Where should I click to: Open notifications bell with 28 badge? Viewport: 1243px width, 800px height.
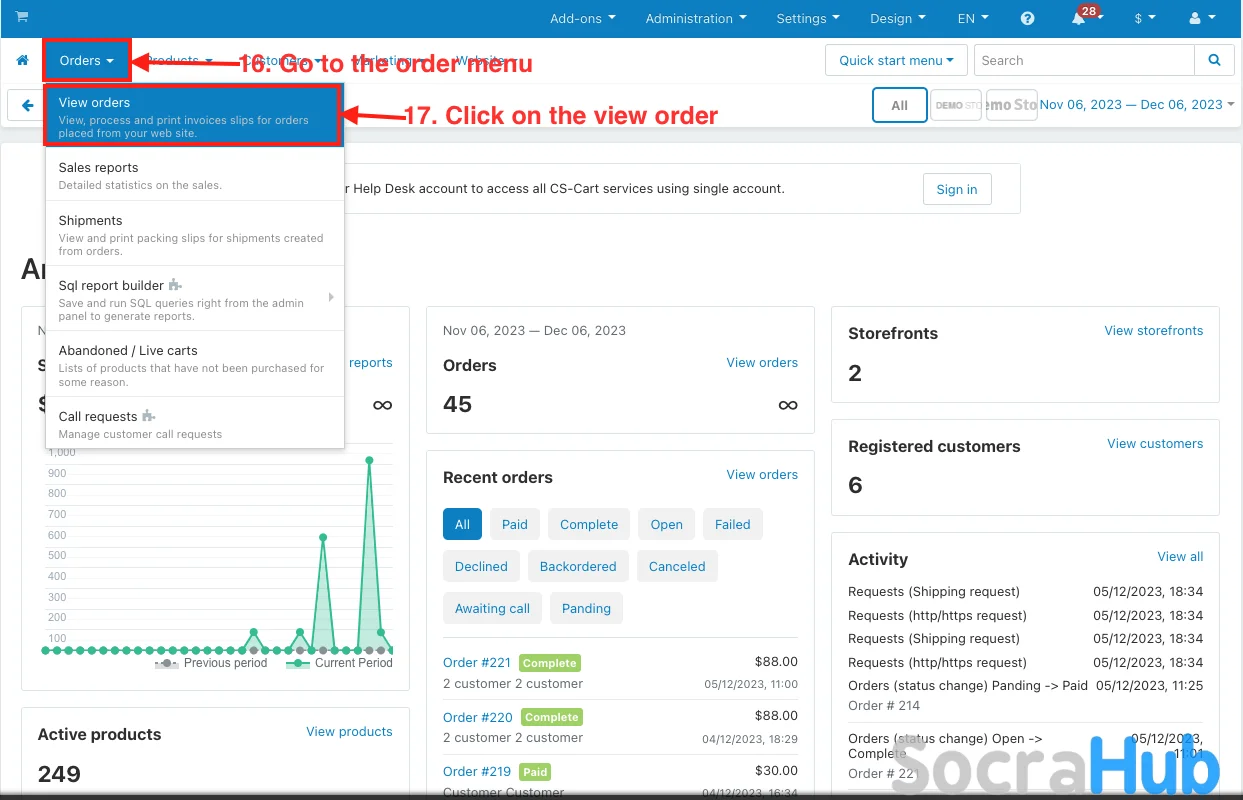tap(1079, 19)
